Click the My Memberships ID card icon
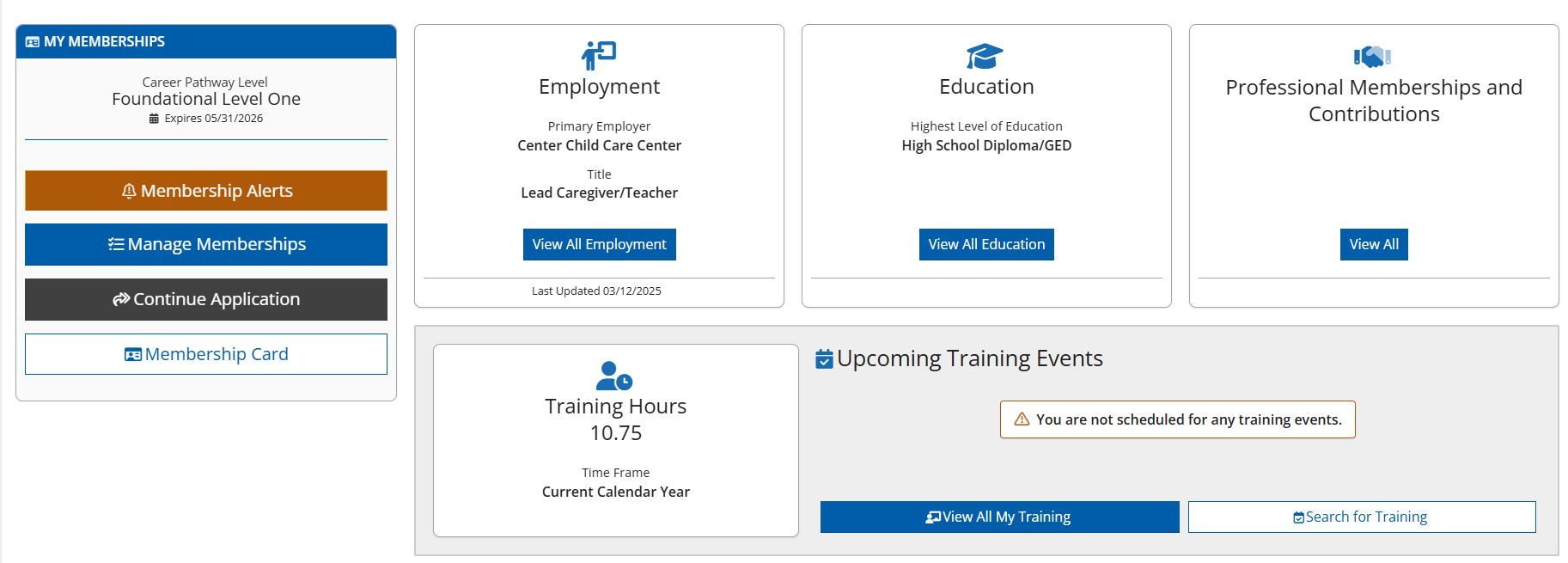The height and width of the screenshot is (563, 1568). (x=33, y=42)
